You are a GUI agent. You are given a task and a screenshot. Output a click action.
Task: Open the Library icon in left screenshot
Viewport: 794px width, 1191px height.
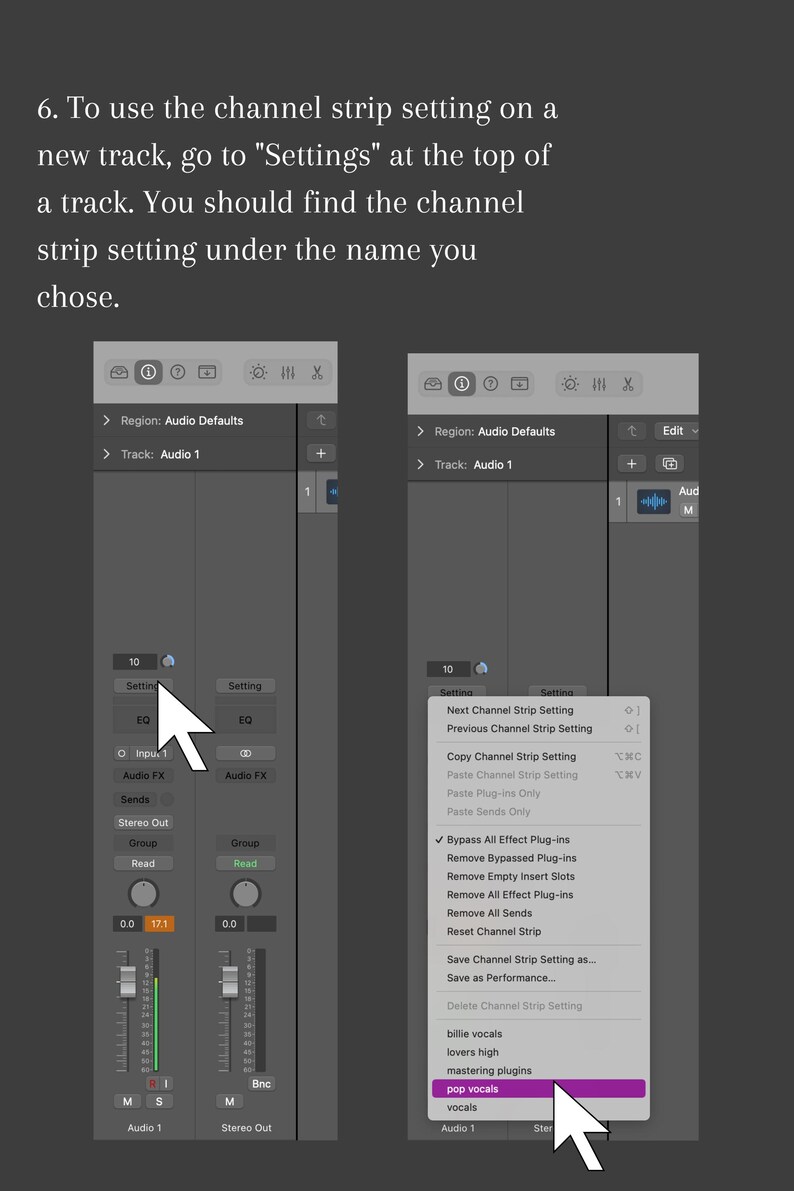(119, 372)
